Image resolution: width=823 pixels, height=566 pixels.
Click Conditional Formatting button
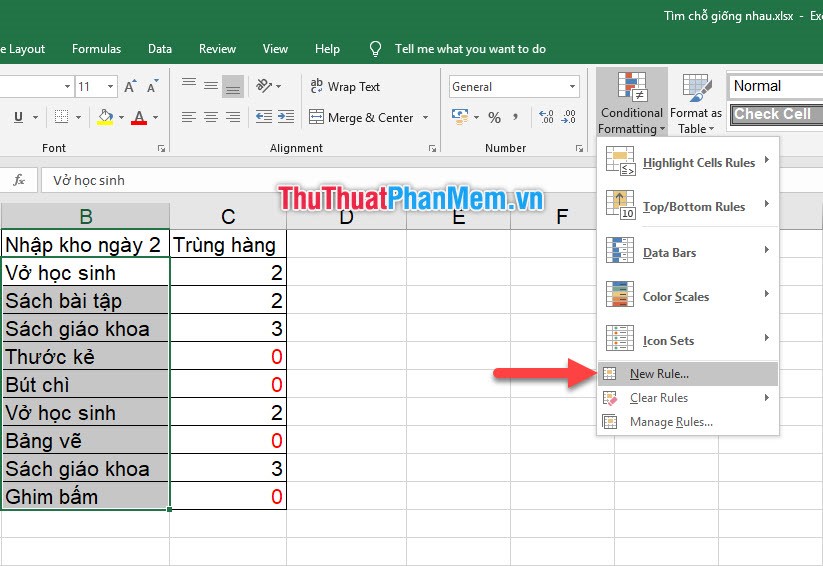point(632,102)
